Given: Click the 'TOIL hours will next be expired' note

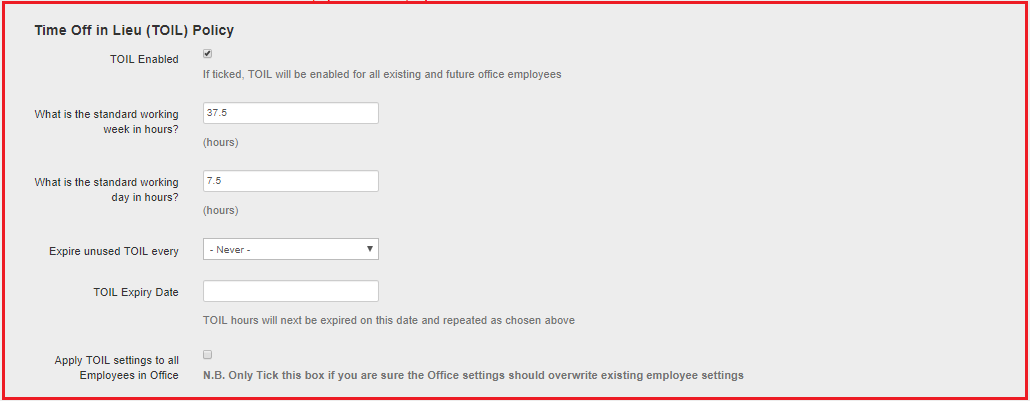Looking at the screenshot, I should (x=388, y=321).
